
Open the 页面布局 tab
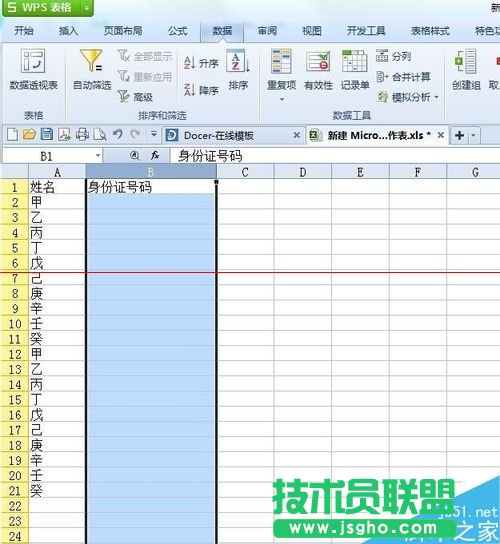coord(123,31)
